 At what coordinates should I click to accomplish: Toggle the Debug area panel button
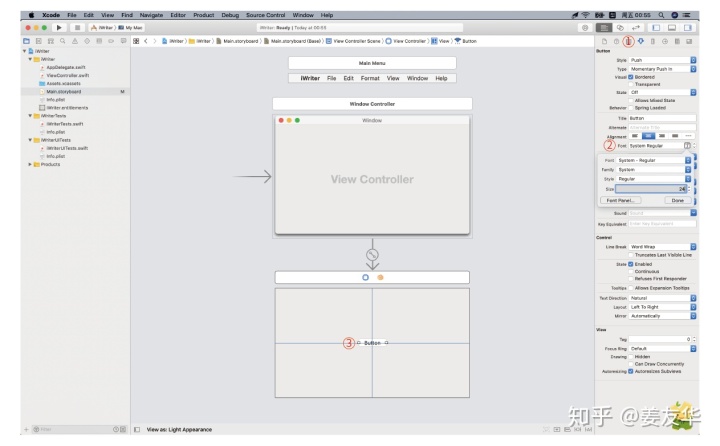pyautogui.click(x=672, y=28)
